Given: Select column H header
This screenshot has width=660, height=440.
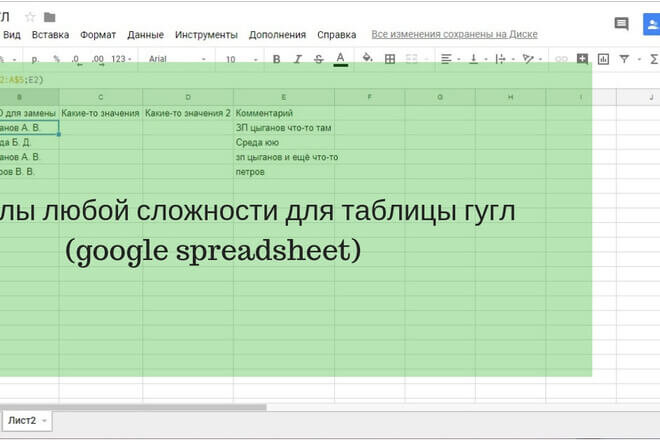Looking at the screenshot, I should click(x=511, y=97).
